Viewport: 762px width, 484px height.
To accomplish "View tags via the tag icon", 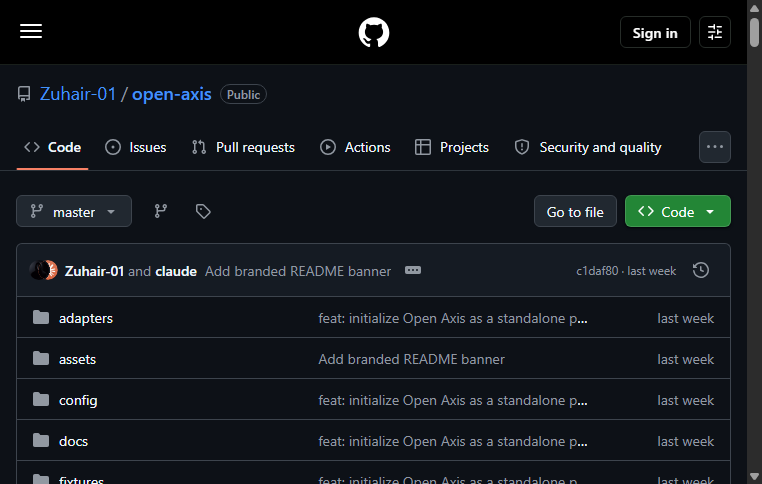I will (203, 211).
